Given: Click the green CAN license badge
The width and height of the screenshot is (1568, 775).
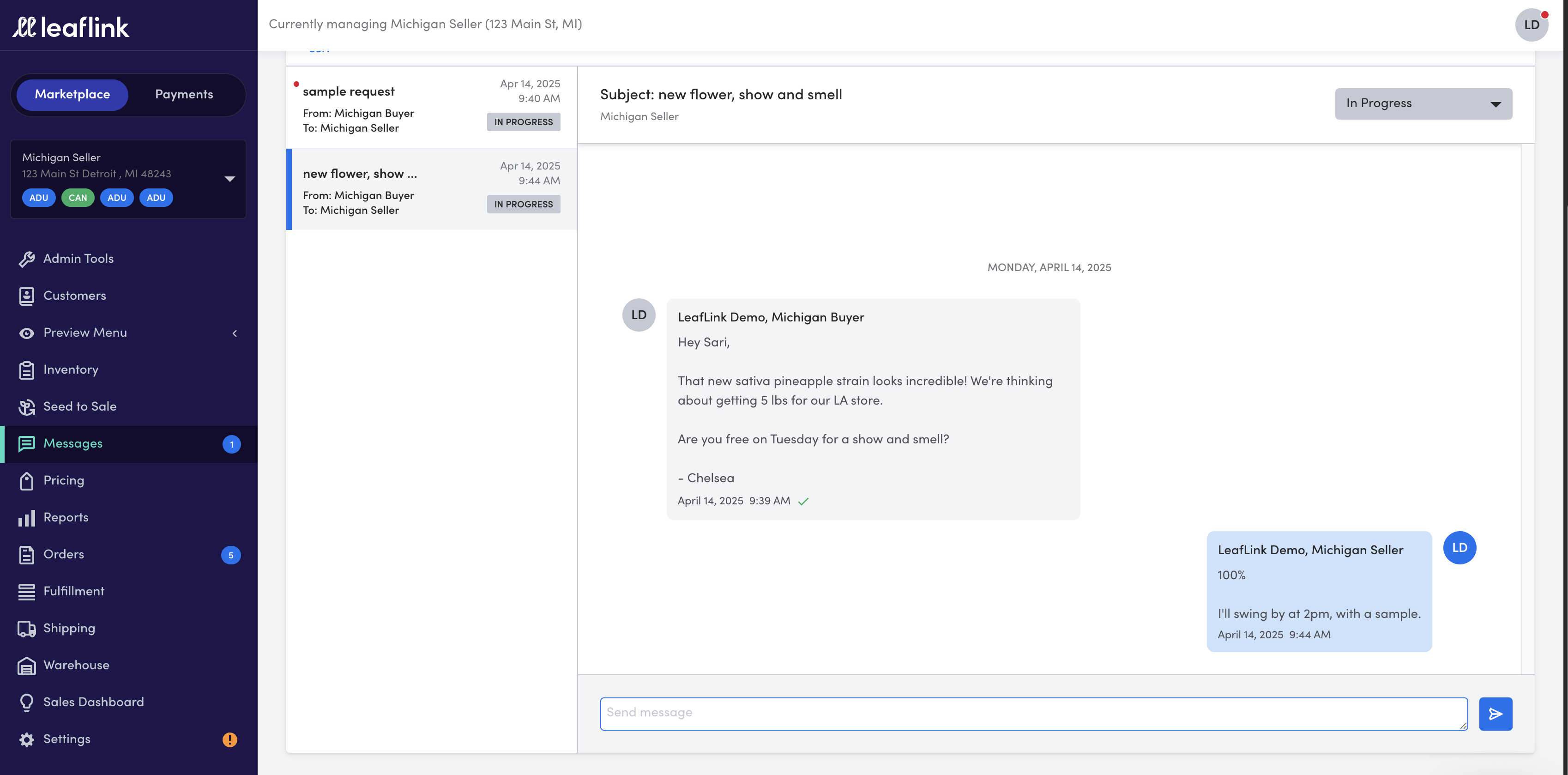Looking at the screenshot, I should coord(78,198).
